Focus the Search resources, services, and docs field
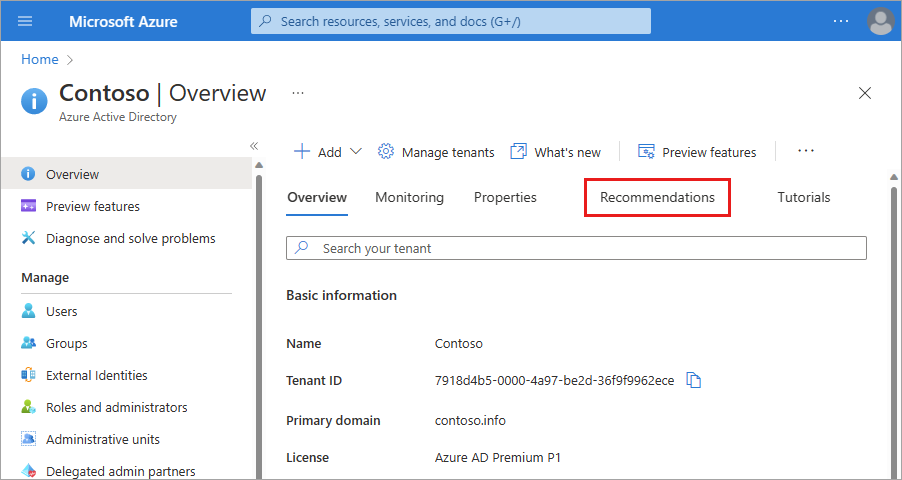Screen dimensions: 902x480 click(451, 21)
